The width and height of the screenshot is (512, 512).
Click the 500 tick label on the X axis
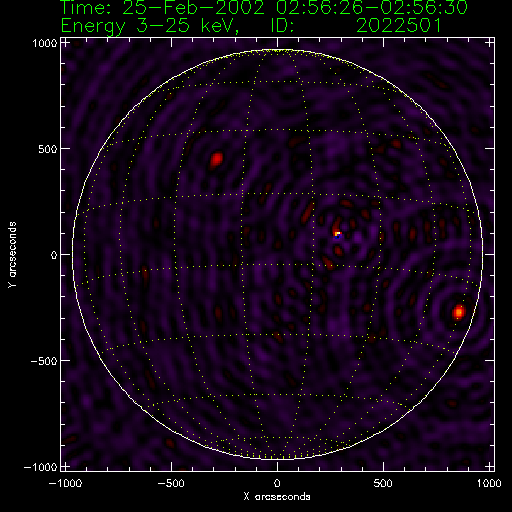point(383,483)
